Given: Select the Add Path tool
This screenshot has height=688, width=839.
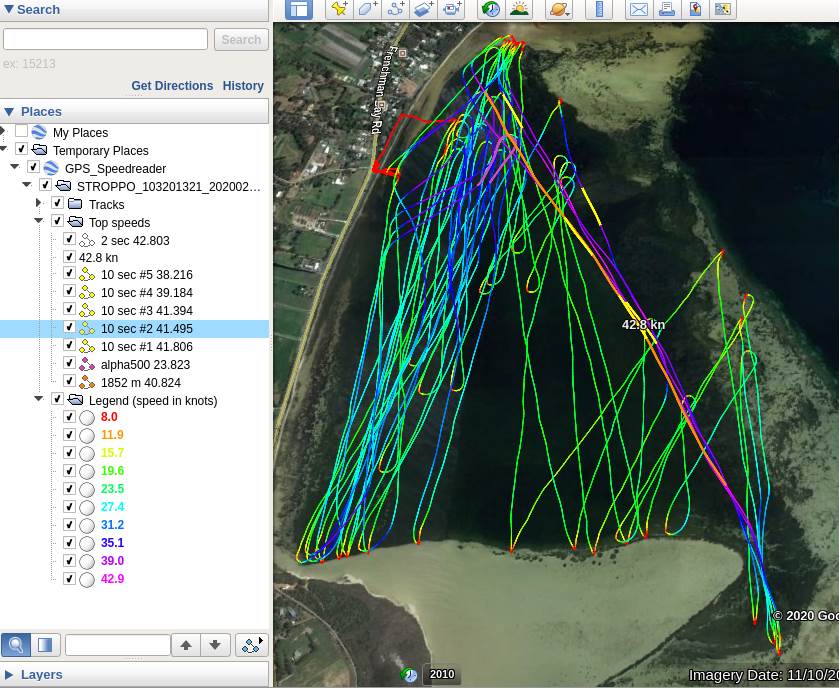Looking at the screenshot, I should pos(395,10).
